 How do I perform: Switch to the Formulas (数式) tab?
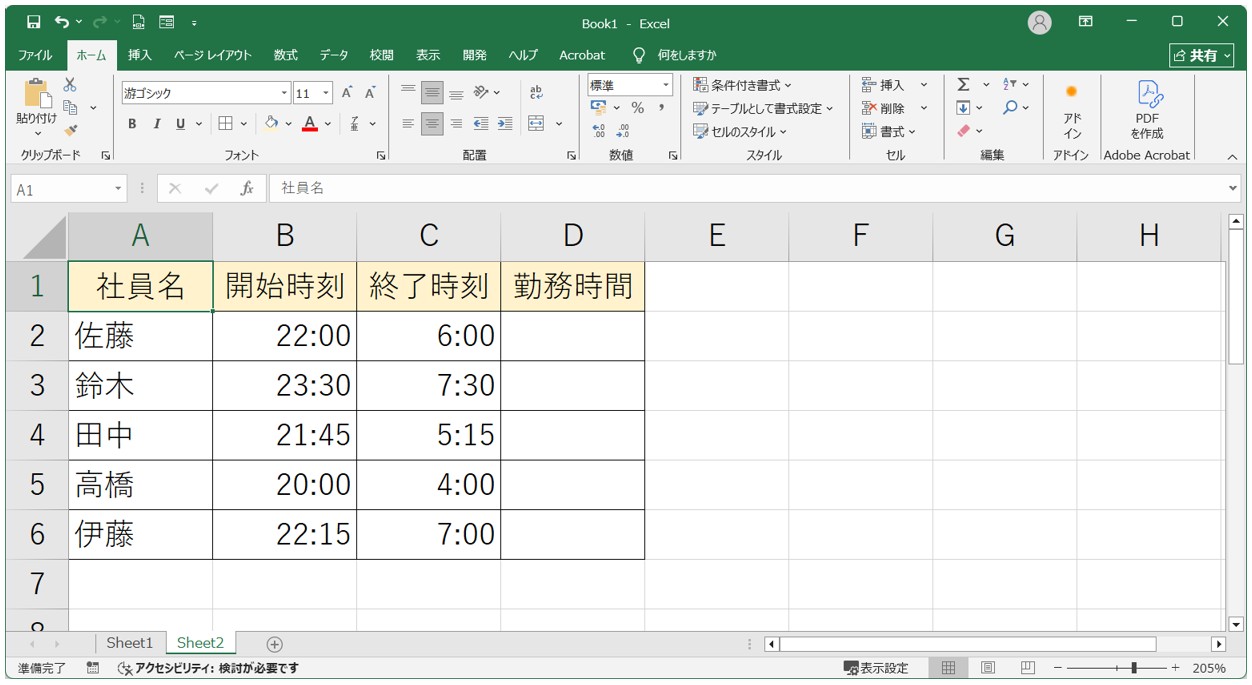point(286,55)
